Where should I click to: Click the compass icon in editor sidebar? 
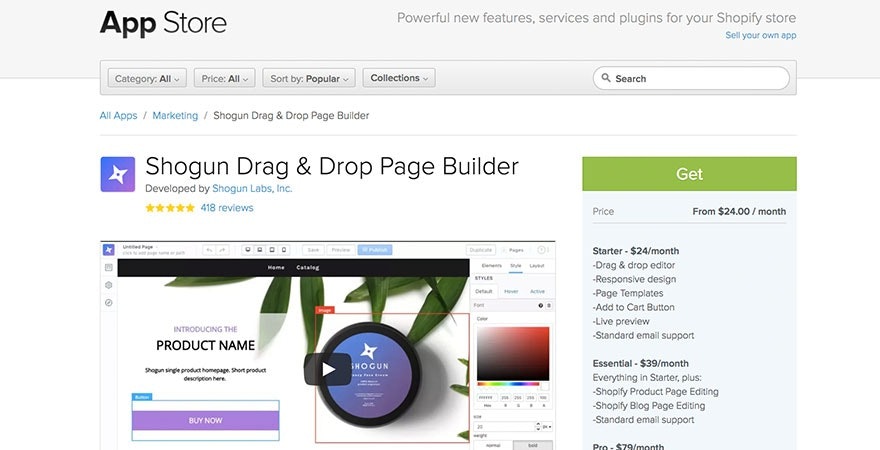pos(108,302)
